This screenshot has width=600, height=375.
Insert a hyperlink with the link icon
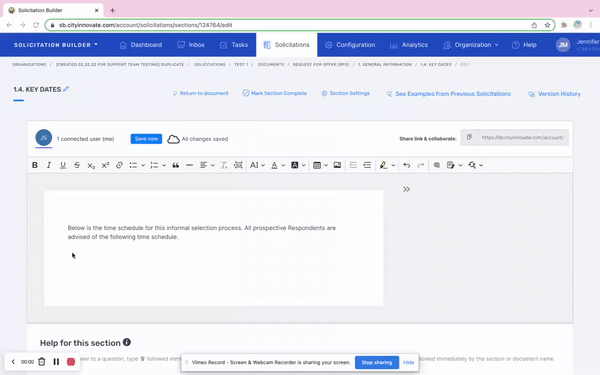[x=119, y=165]
